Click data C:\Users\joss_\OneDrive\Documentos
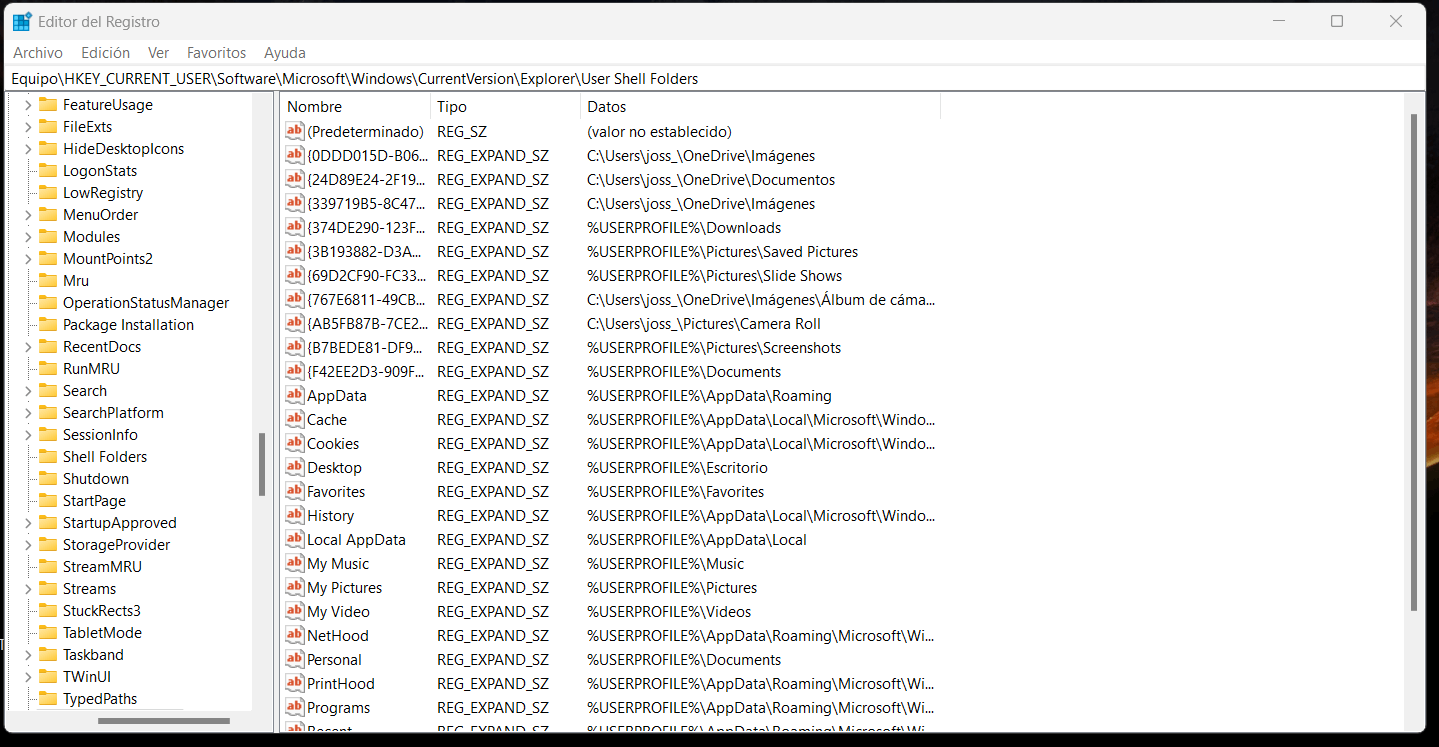Image resolution: width=1439 pixels, height=747 pixels. point(711,179)
